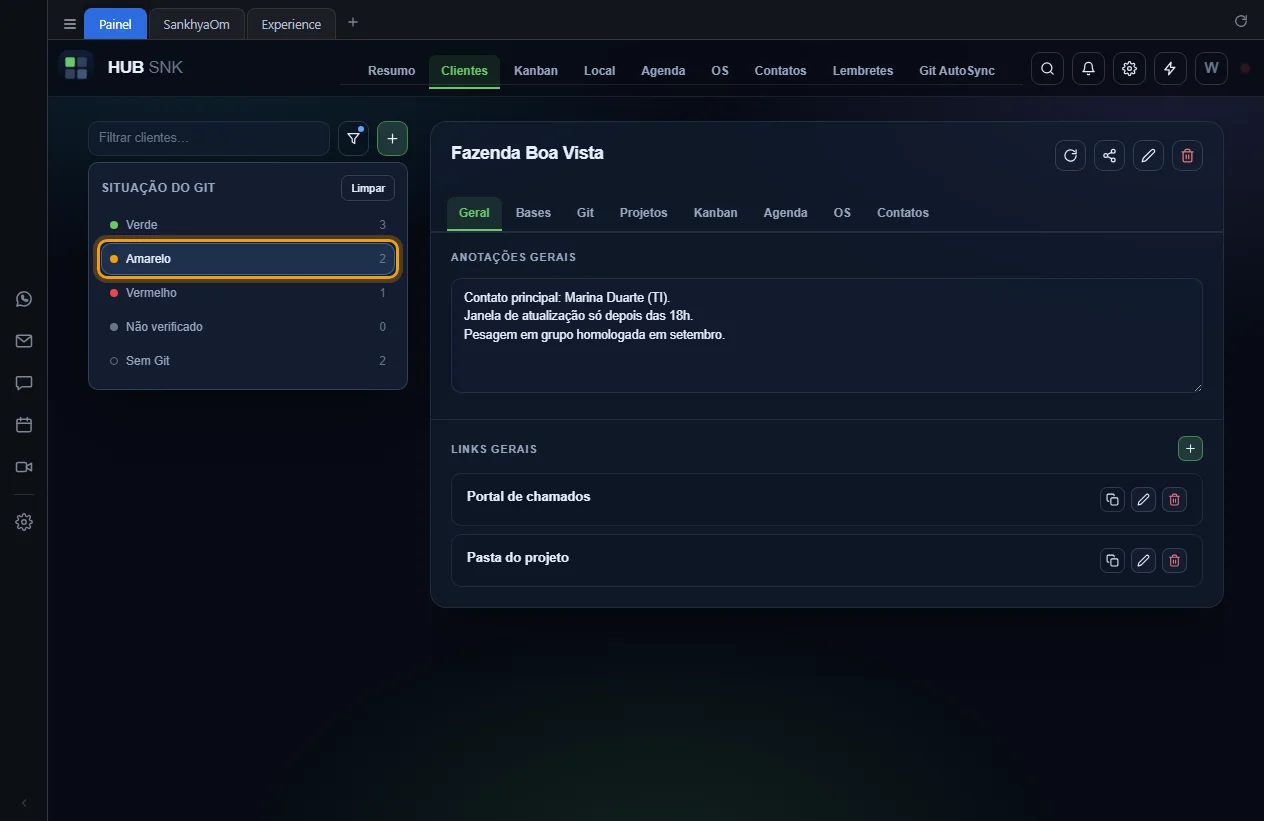Edit the Pasta do projeto link
The height and width of the screenshot is (821, 1264).
1143,561
